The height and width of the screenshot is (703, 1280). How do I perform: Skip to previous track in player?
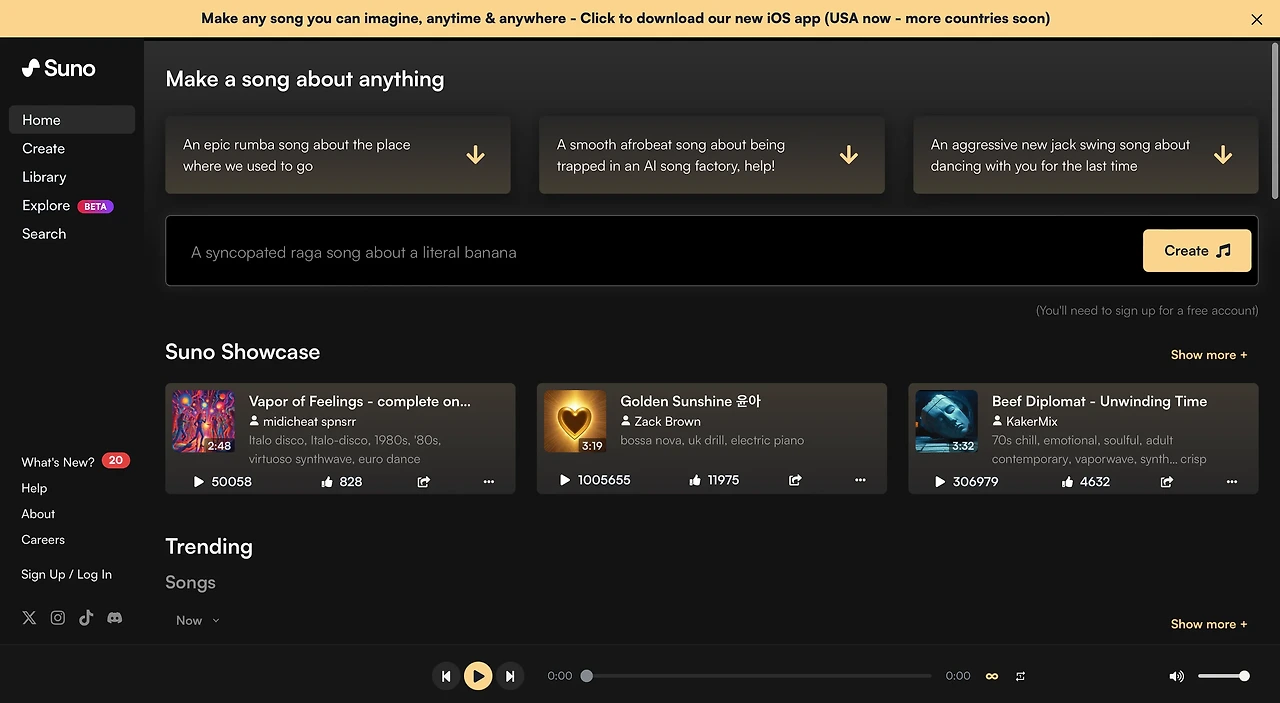[446, 676]
